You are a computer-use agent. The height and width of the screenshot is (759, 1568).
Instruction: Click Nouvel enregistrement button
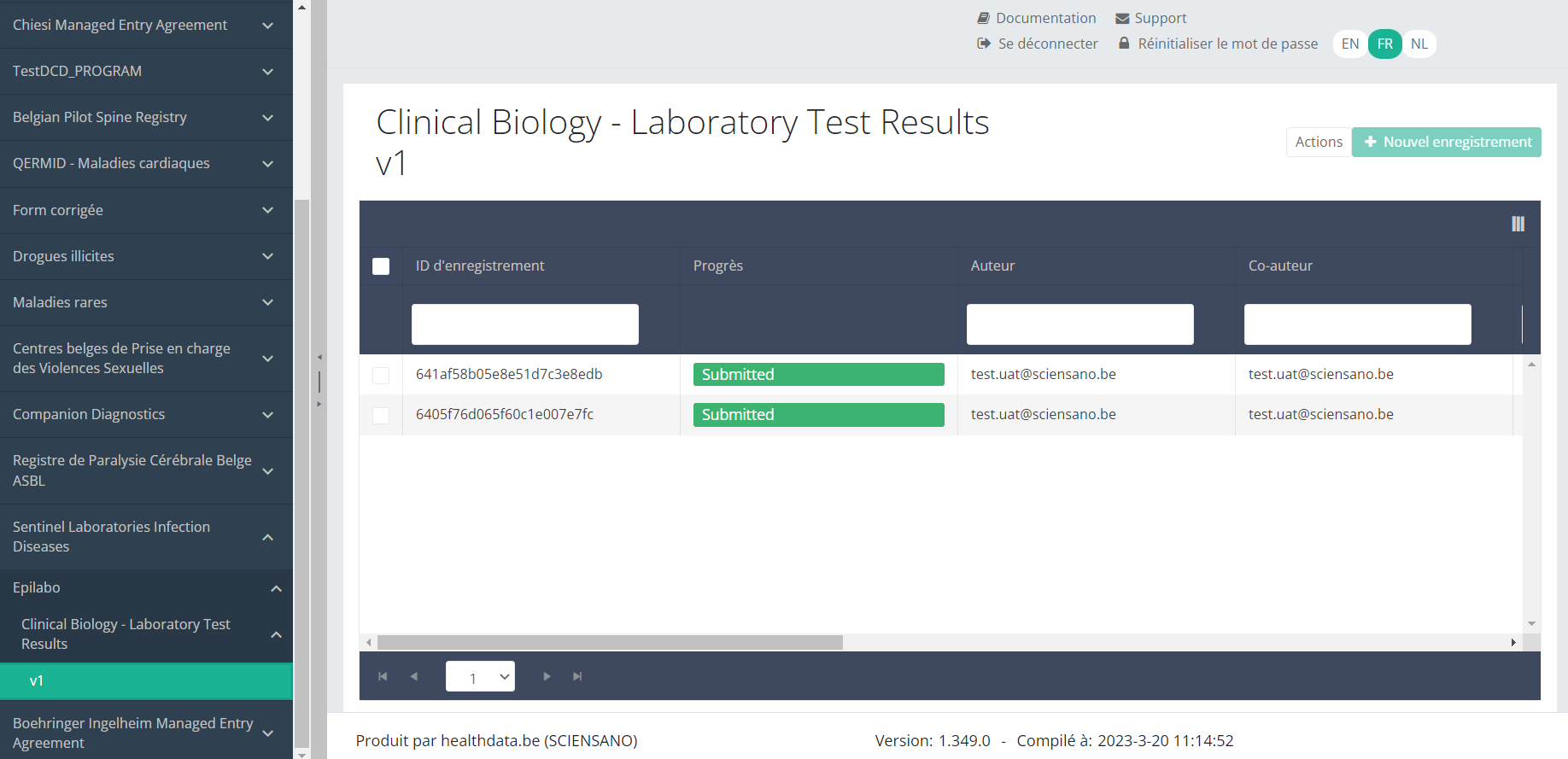[1447, 142]
